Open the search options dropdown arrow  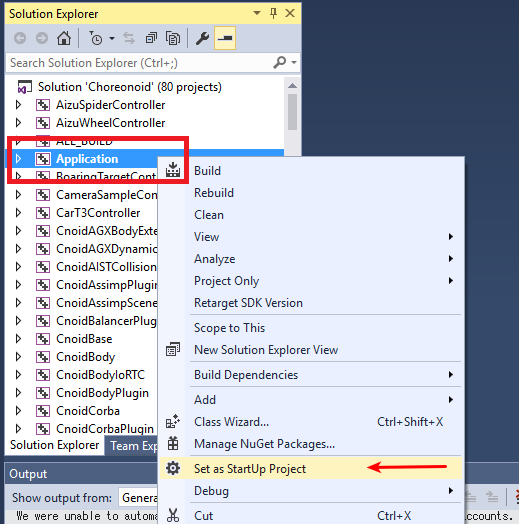294,62
